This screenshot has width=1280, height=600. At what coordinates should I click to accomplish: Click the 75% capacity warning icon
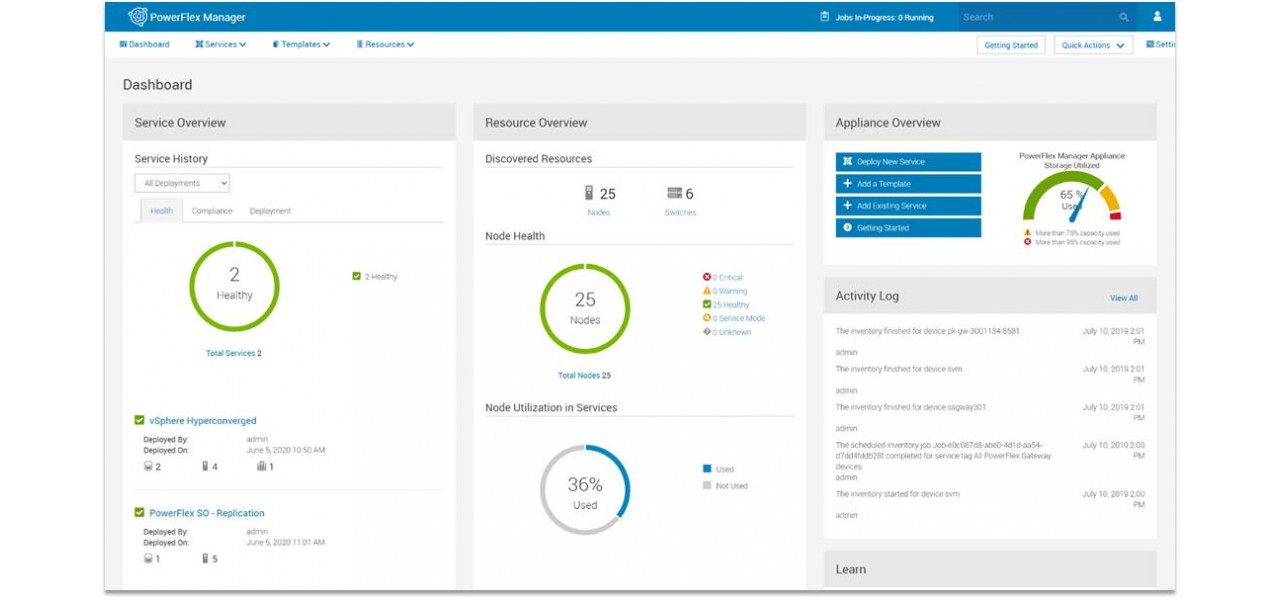tap(1027, 233)
